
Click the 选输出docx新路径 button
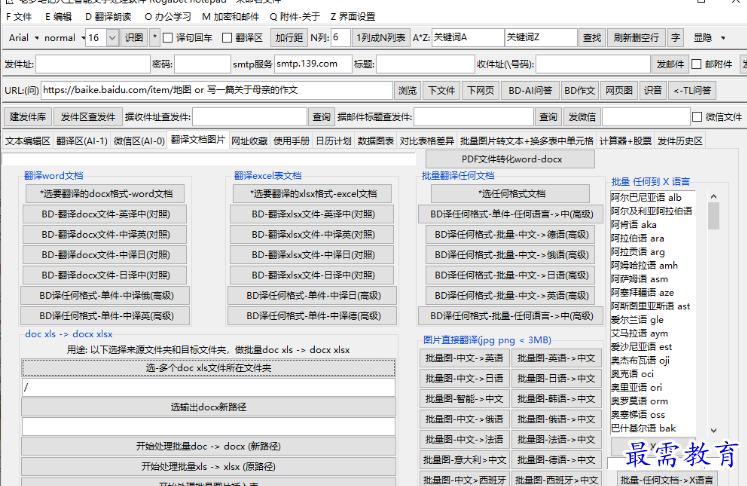click(209, 407)
